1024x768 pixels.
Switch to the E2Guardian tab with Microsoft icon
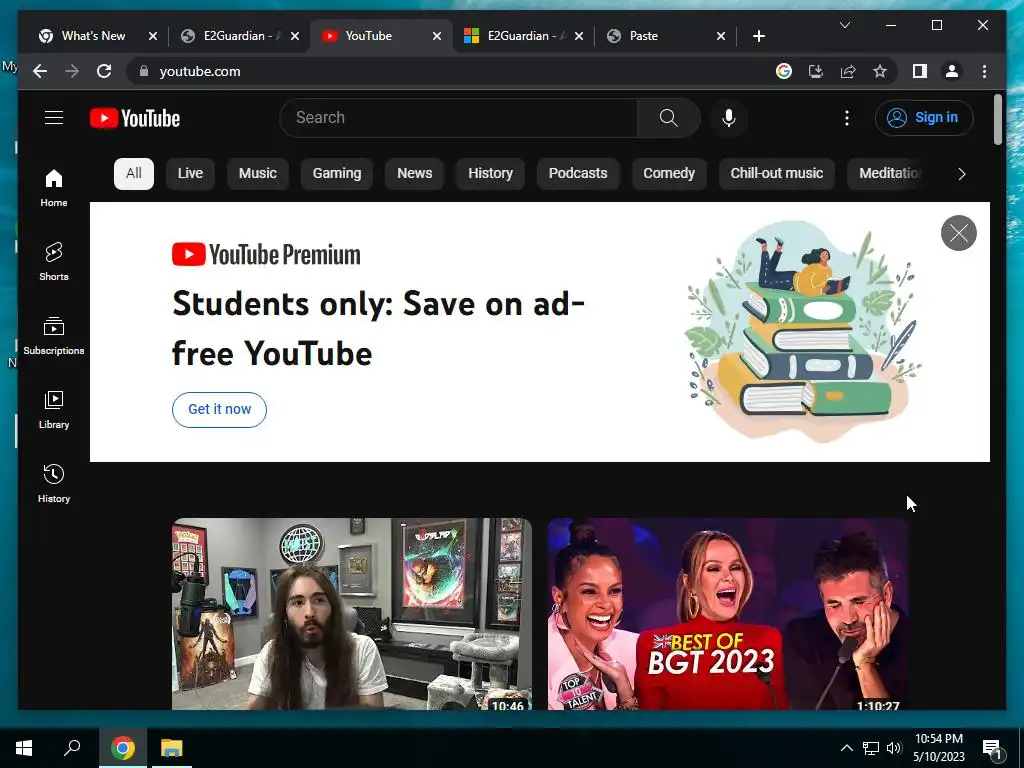(524, 36)
